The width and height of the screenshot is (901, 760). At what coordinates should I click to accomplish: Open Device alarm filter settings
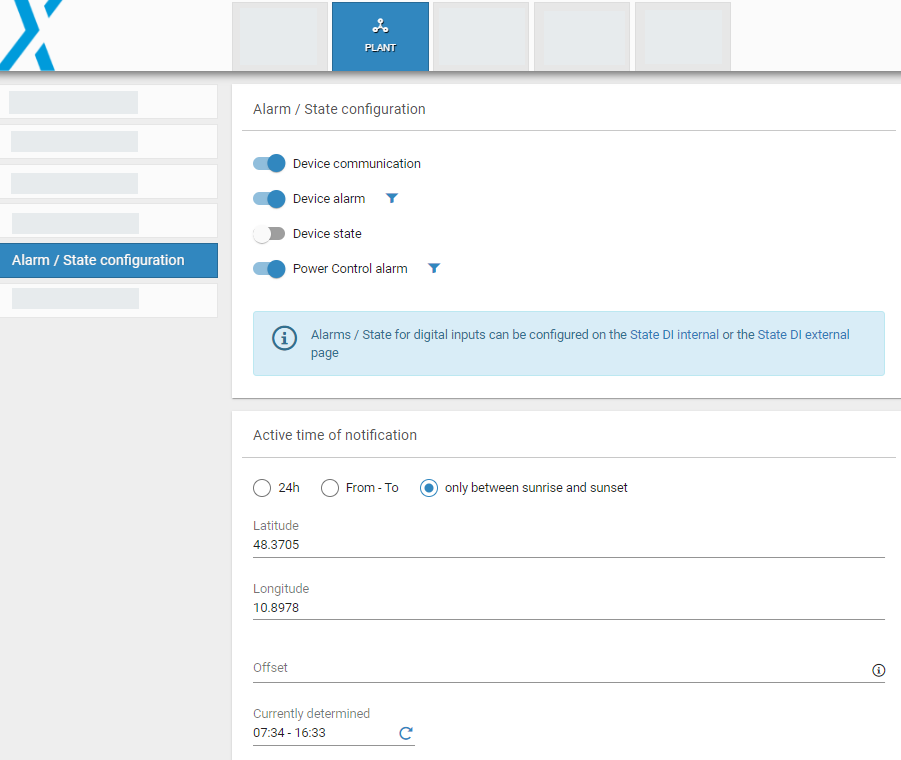pyautogui.click(x=392, y=199)
